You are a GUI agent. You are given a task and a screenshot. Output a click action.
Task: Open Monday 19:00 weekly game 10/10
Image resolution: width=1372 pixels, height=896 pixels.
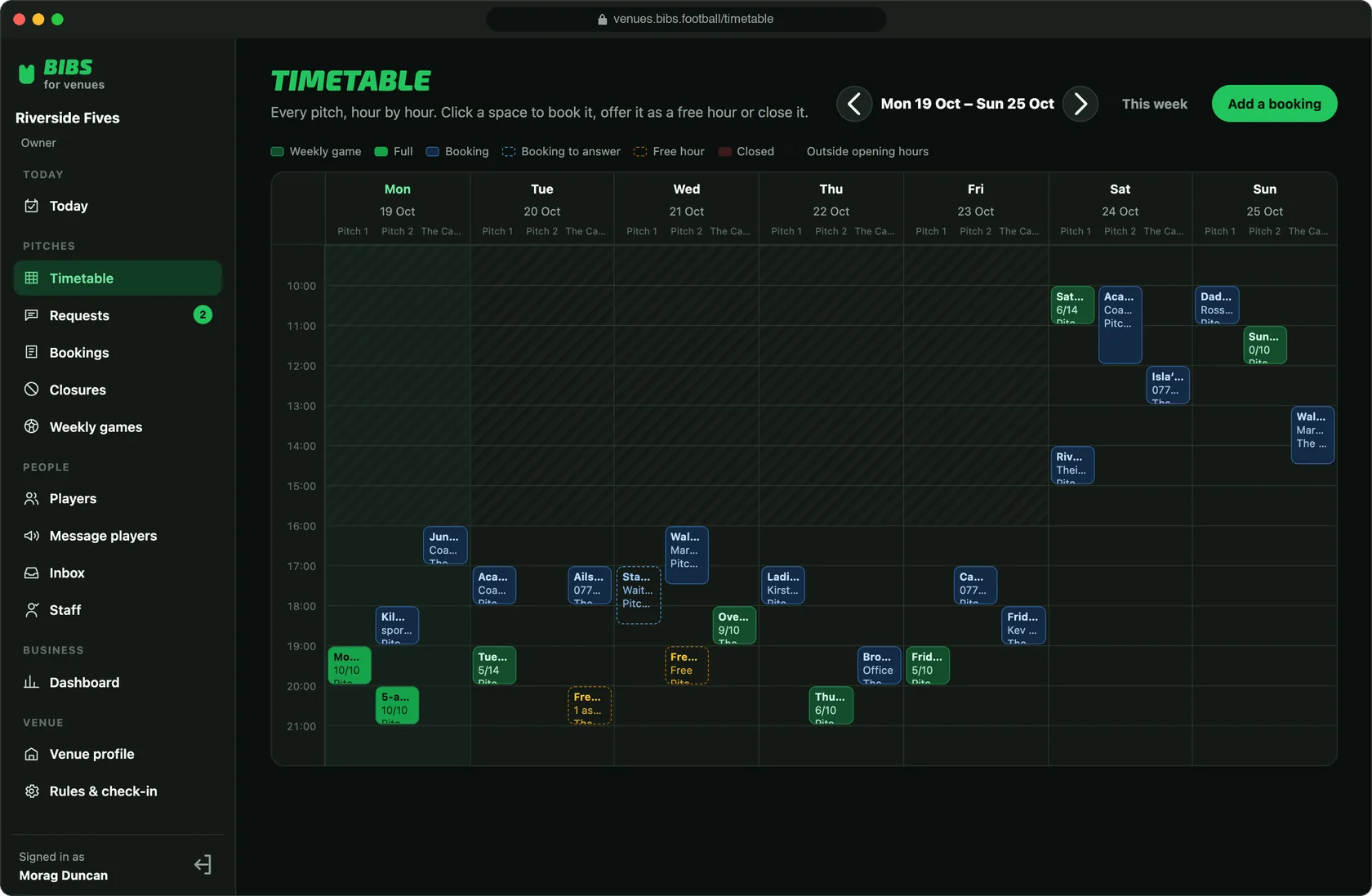point(350,666)
